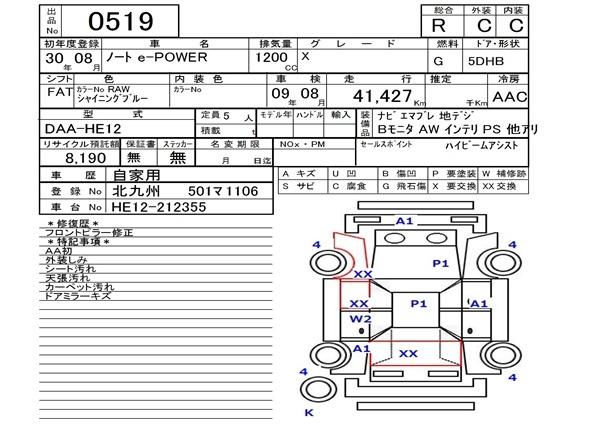The height and width of the screenshot is (434, 590).
Task: Click the A1 mark on the front bumper
Action: [404, 221]
